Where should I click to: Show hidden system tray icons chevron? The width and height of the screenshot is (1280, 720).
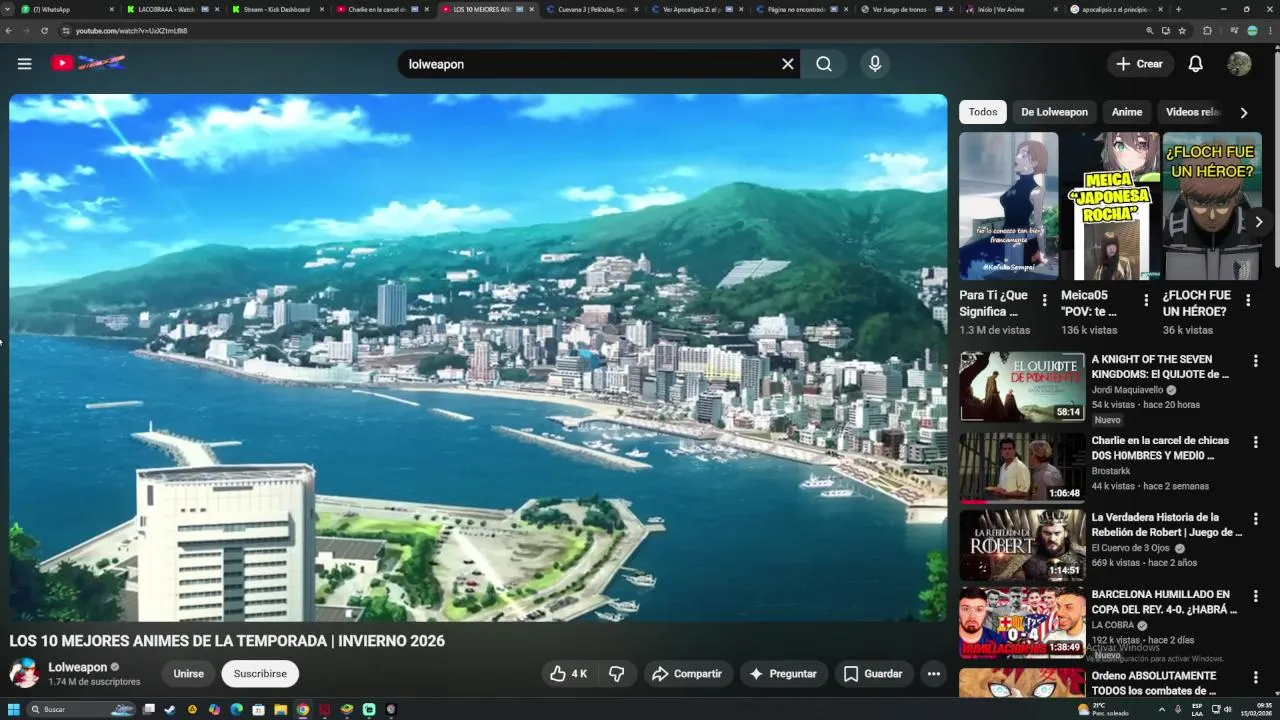(x=1162, y=710)
